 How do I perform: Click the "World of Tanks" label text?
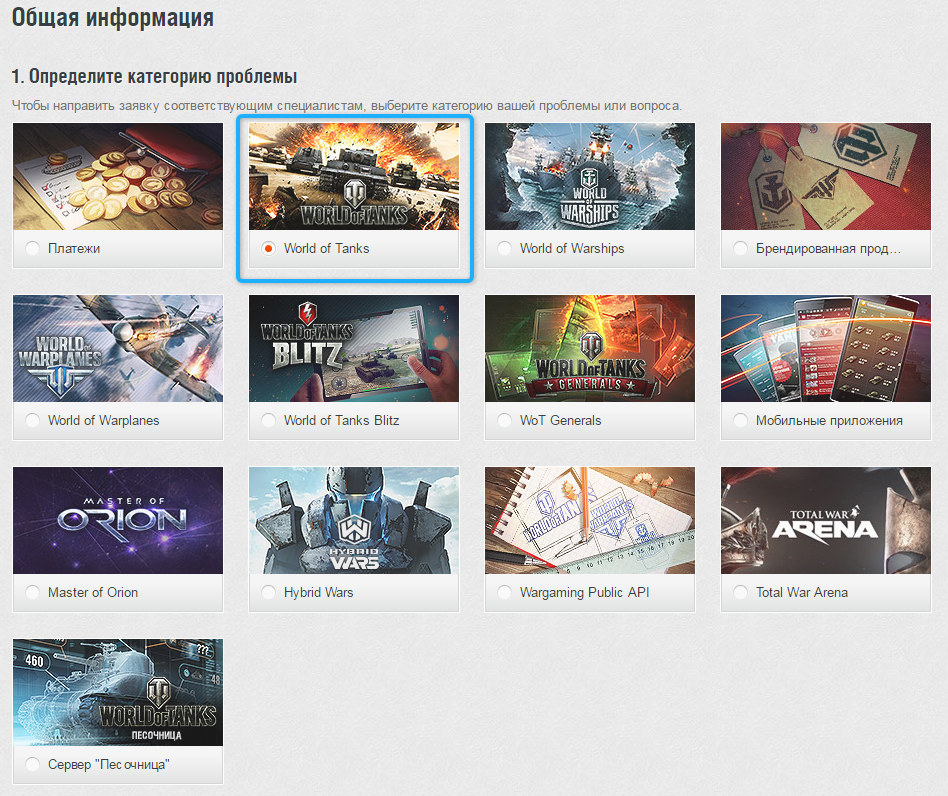pos(326,248)
